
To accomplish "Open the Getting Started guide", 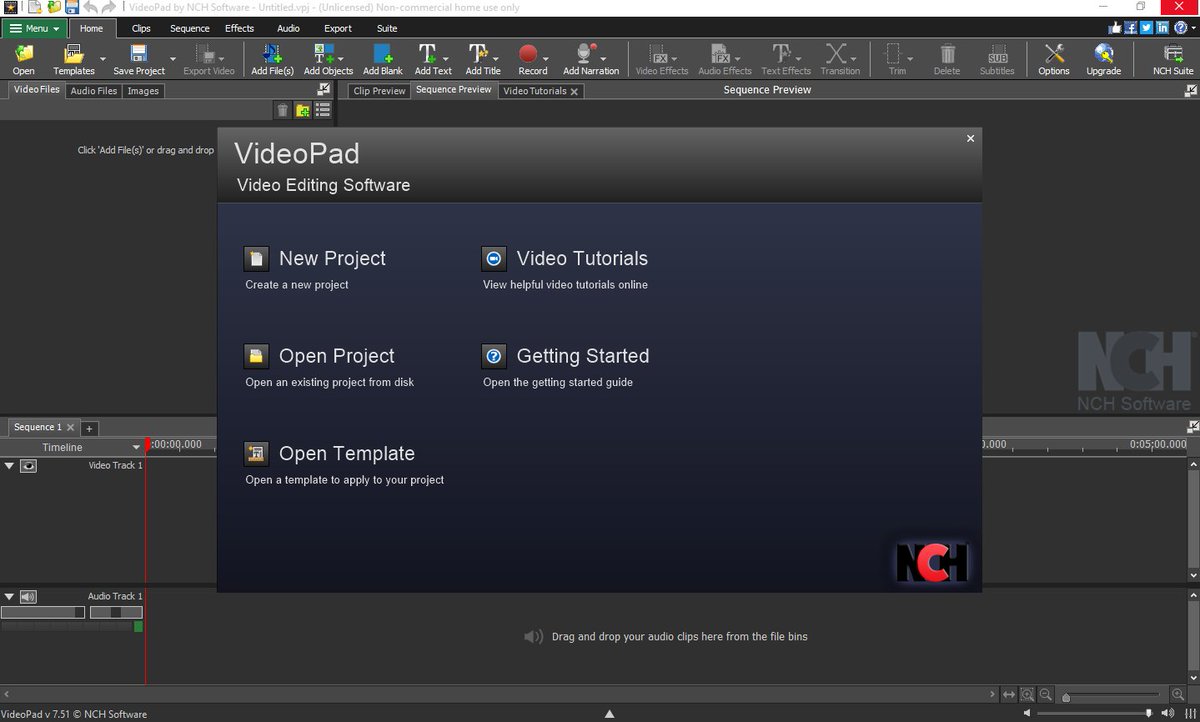I will [x=566, y=356].
